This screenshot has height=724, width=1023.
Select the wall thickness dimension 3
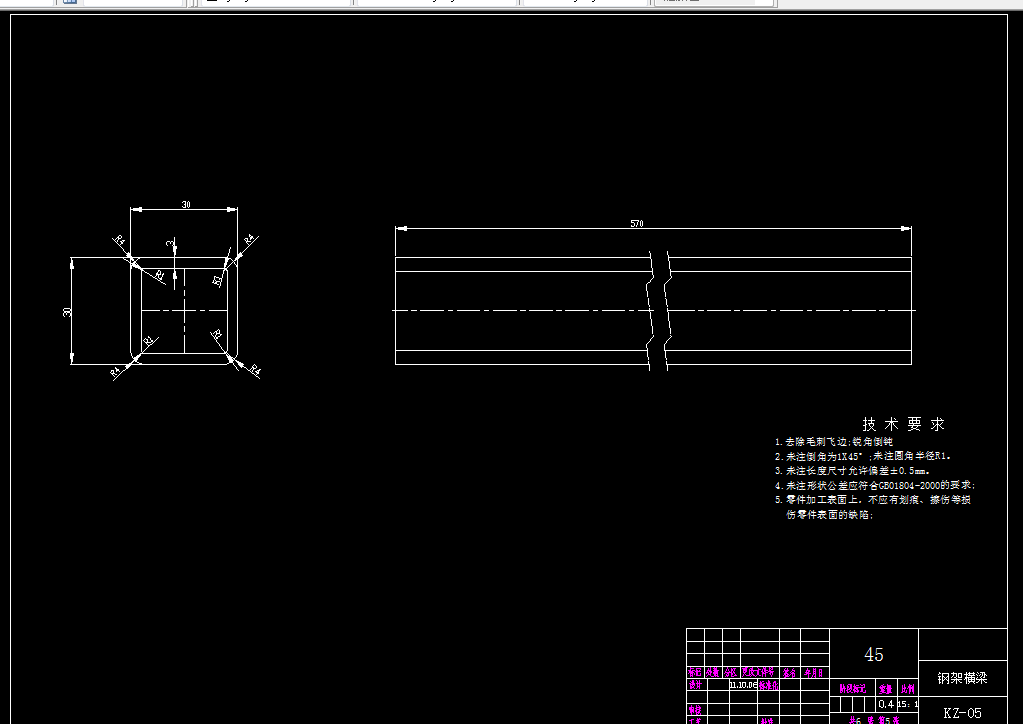pos(170,243)
